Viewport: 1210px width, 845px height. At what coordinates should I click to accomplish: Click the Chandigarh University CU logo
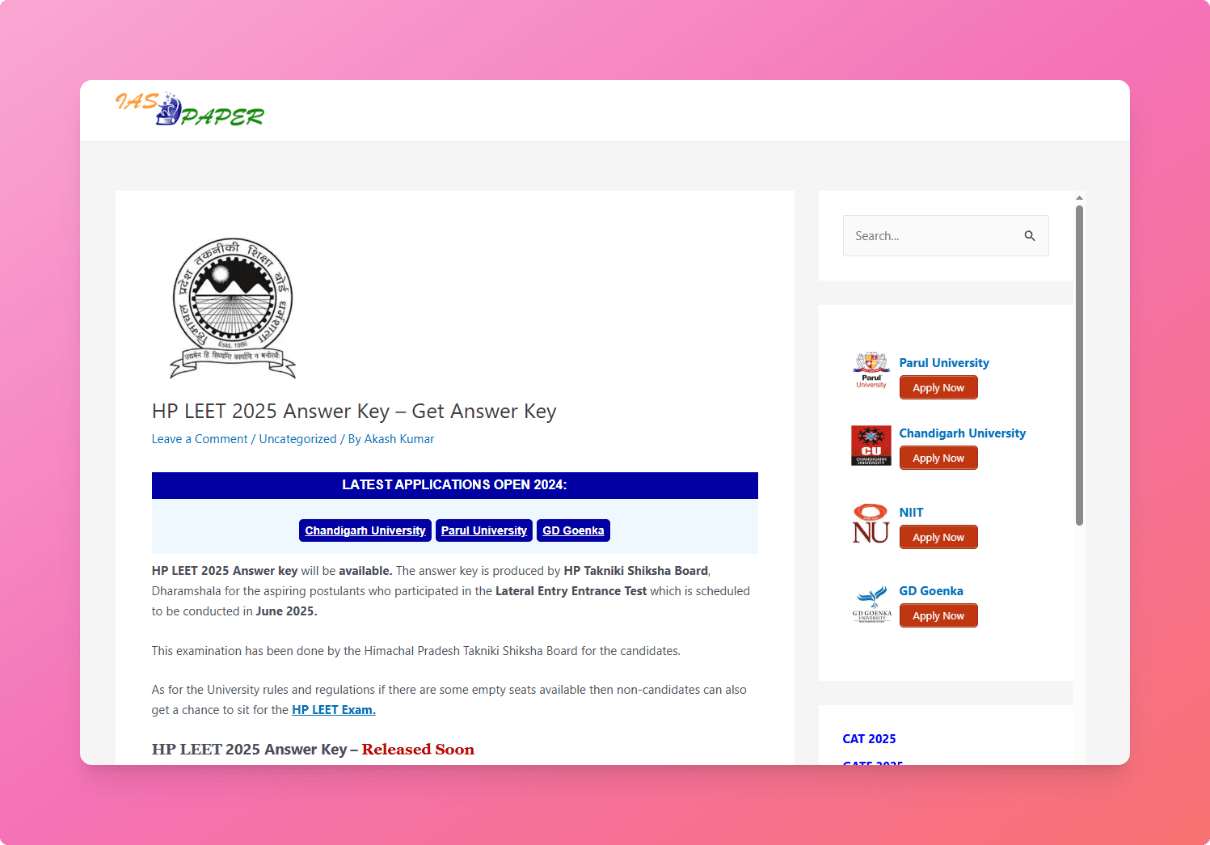click(871, 445)
